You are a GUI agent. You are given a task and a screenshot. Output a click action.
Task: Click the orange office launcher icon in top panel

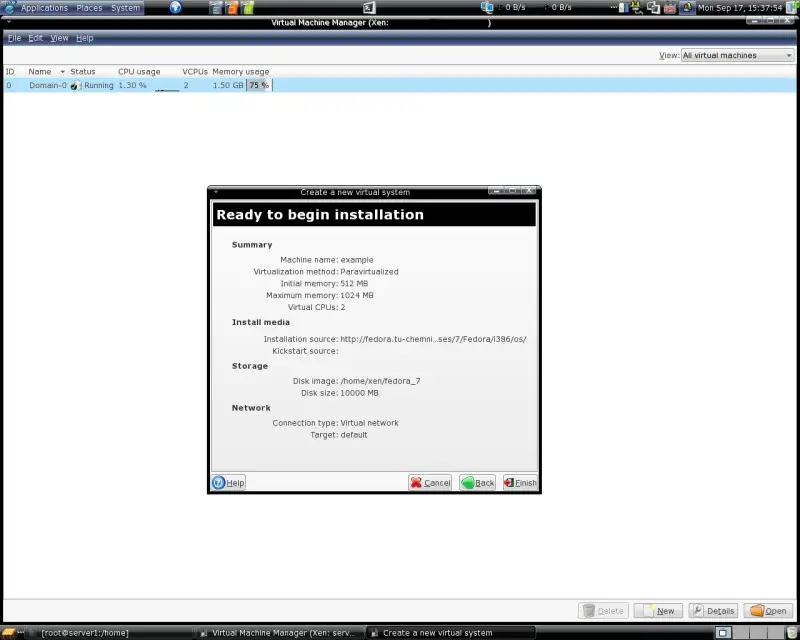[232, 8]
